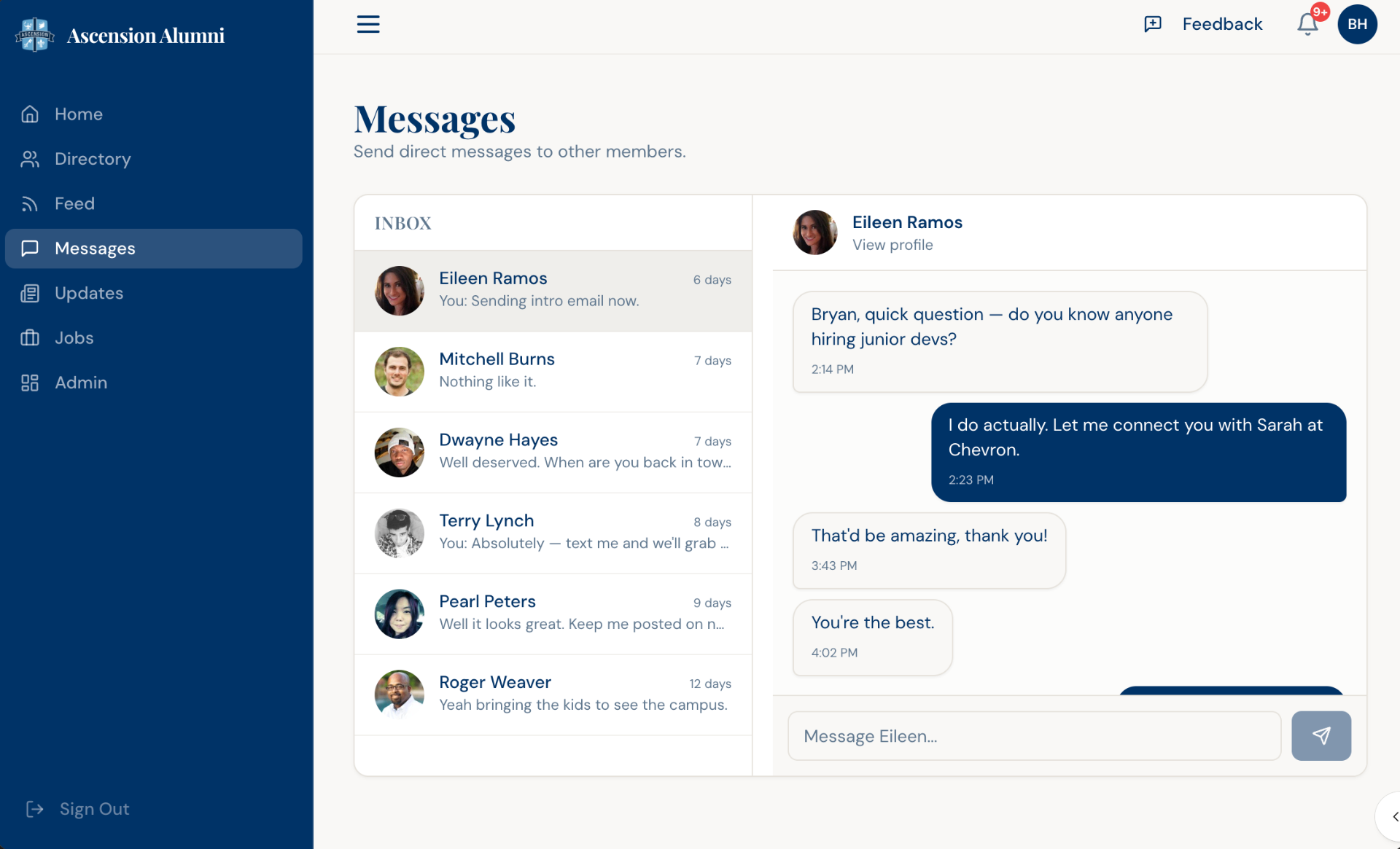Click the Admin grid icon
1400x849 pixels.
[x=30, y=383]
